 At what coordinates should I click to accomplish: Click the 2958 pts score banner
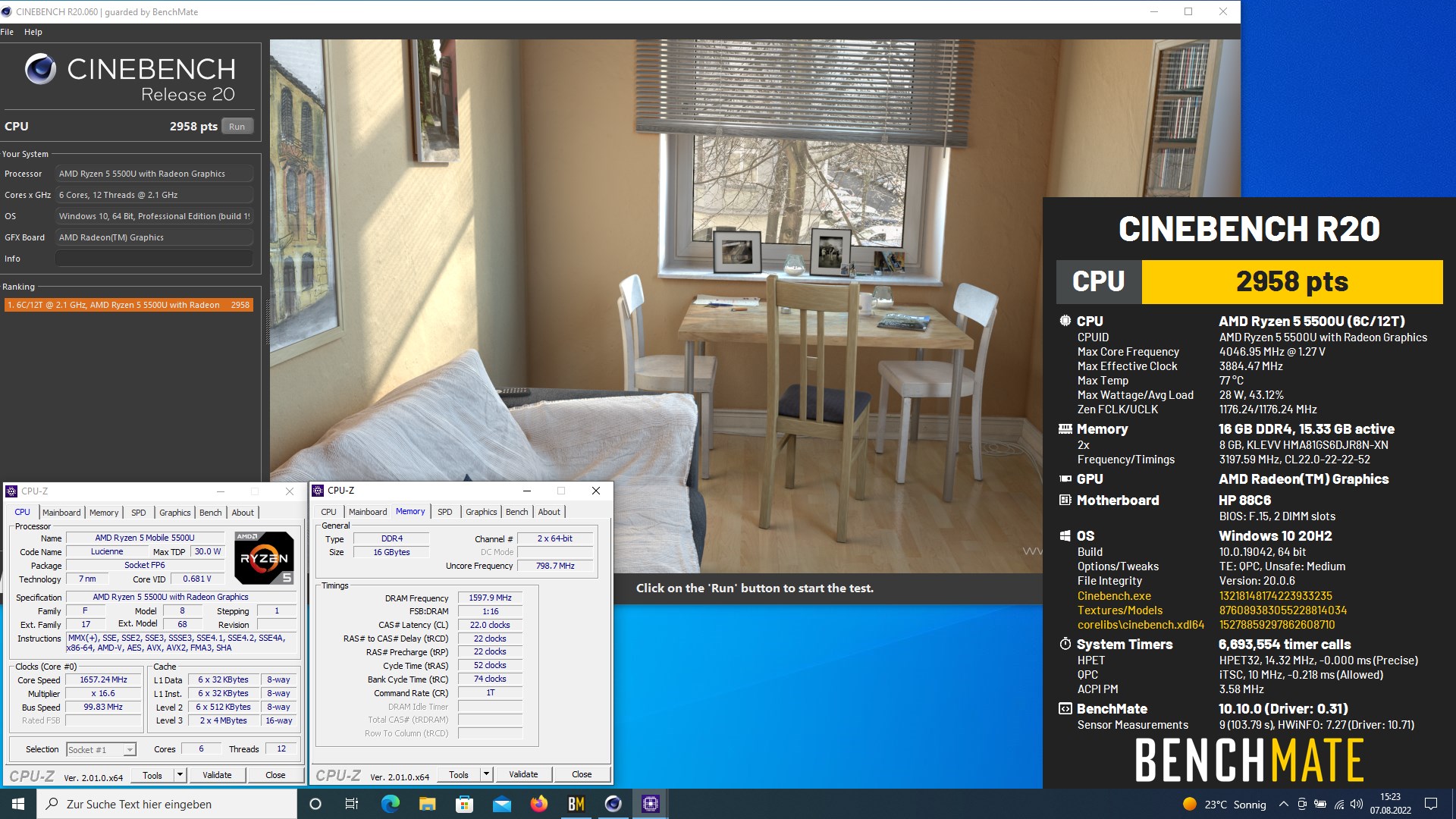1292,281
